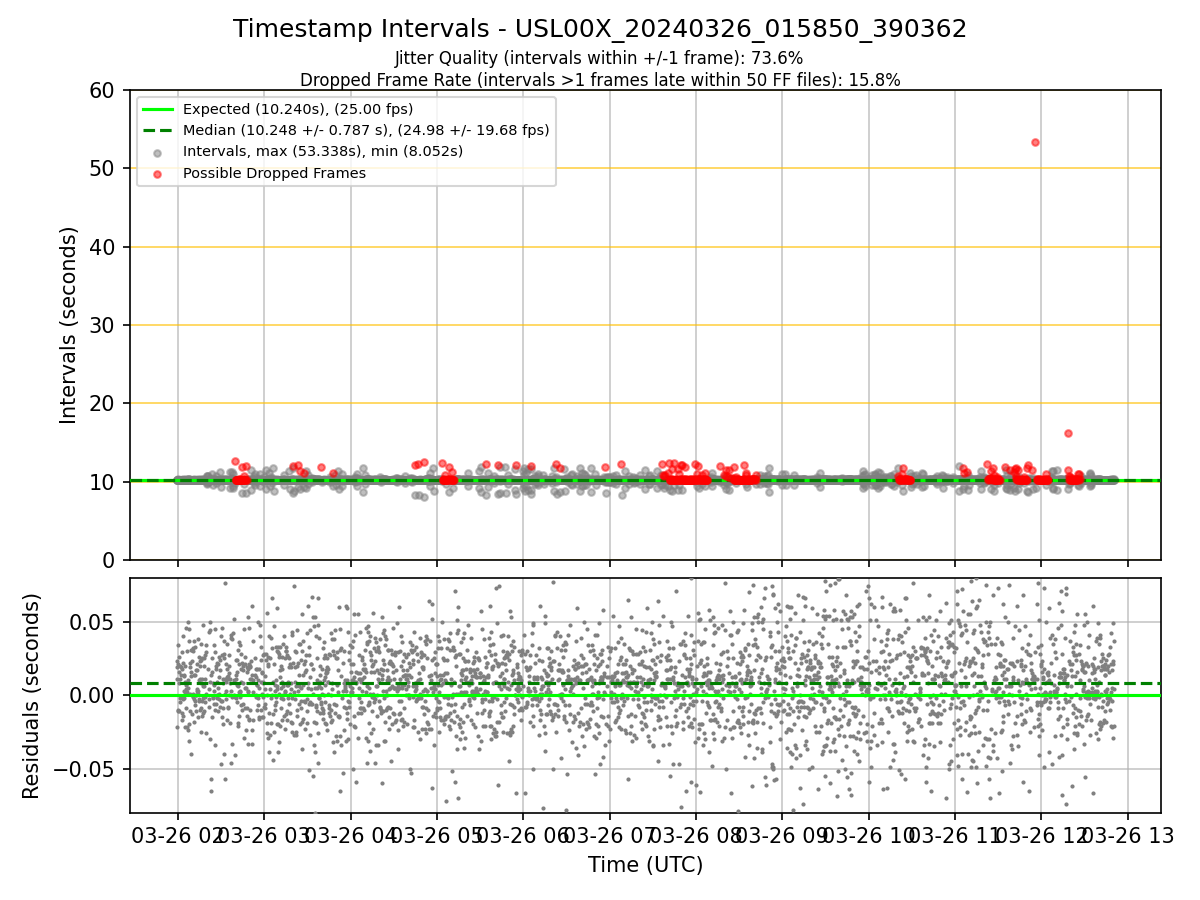Click legend entry 'Expected (10.240s), (25.00 fps)'
The width and height of the screenshot is (1200, 900).
[298, 109]
